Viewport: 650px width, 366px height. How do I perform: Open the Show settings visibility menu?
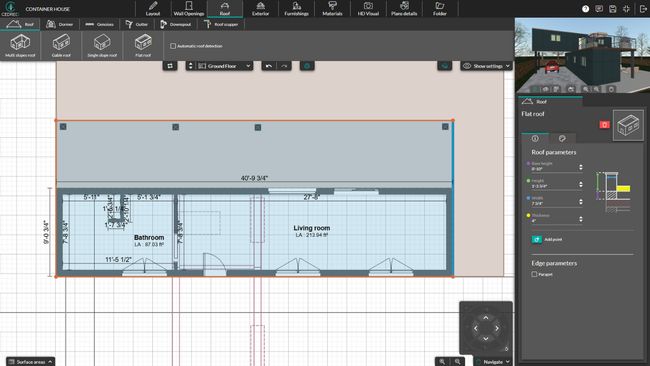tap(486, 66)
